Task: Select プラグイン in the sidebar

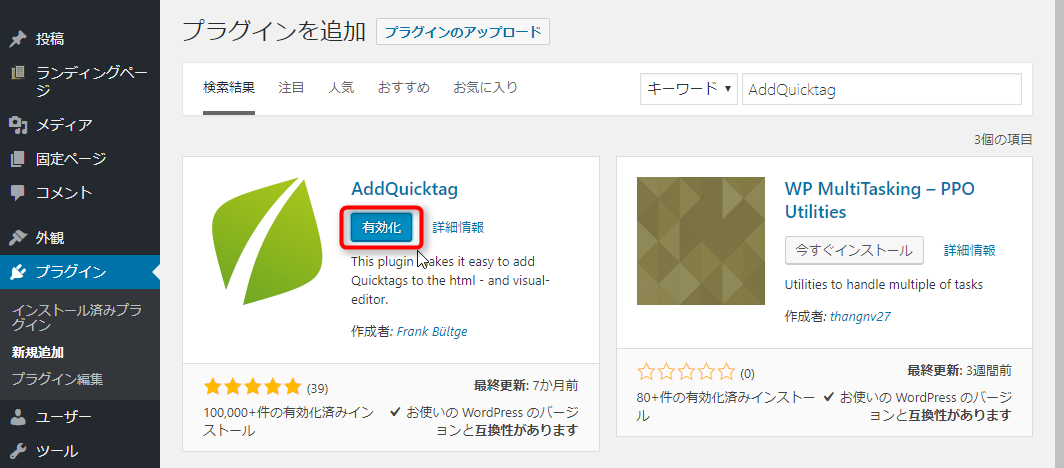Action: pos(80,272)
